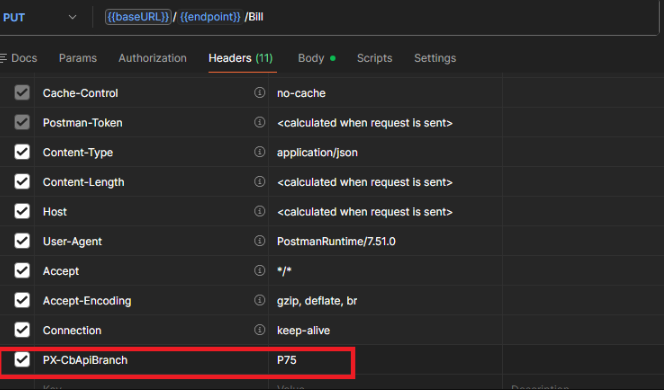Click the info icon beside Accept-Encoding

pyautogui.click(x=259, y=300)
